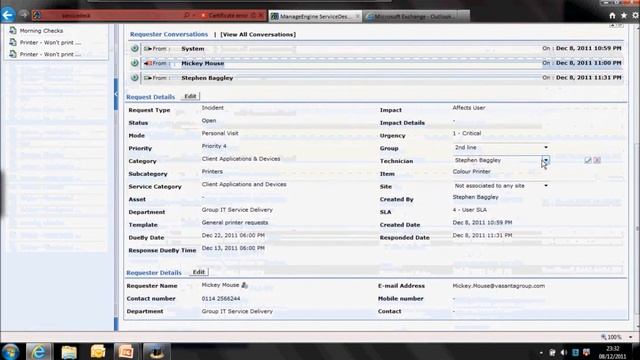
Task: Click Edit next to Request Details
Action: [x=190, y=96]
